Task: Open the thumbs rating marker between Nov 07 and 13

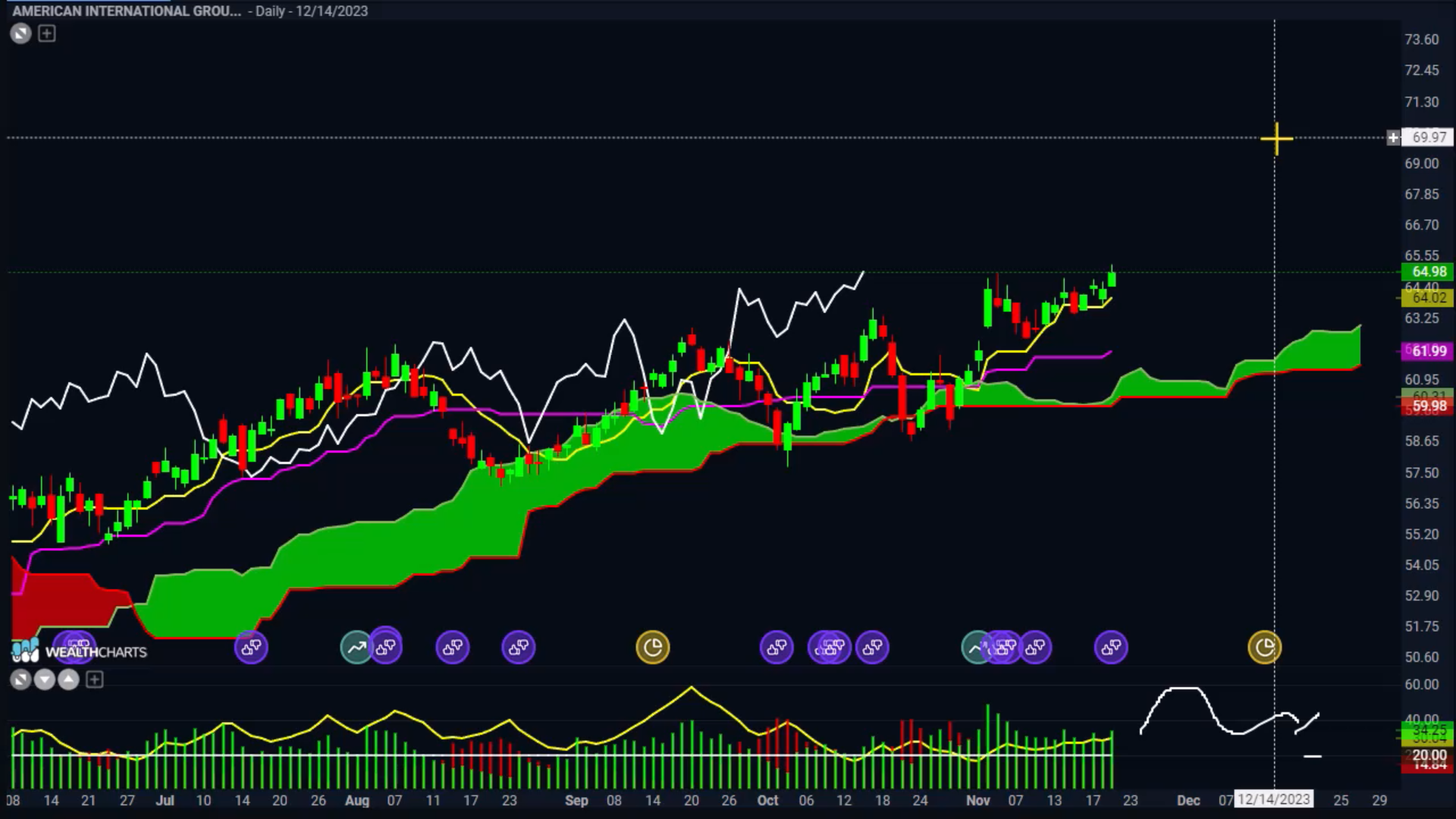Action: click(x=1036, y=648)
